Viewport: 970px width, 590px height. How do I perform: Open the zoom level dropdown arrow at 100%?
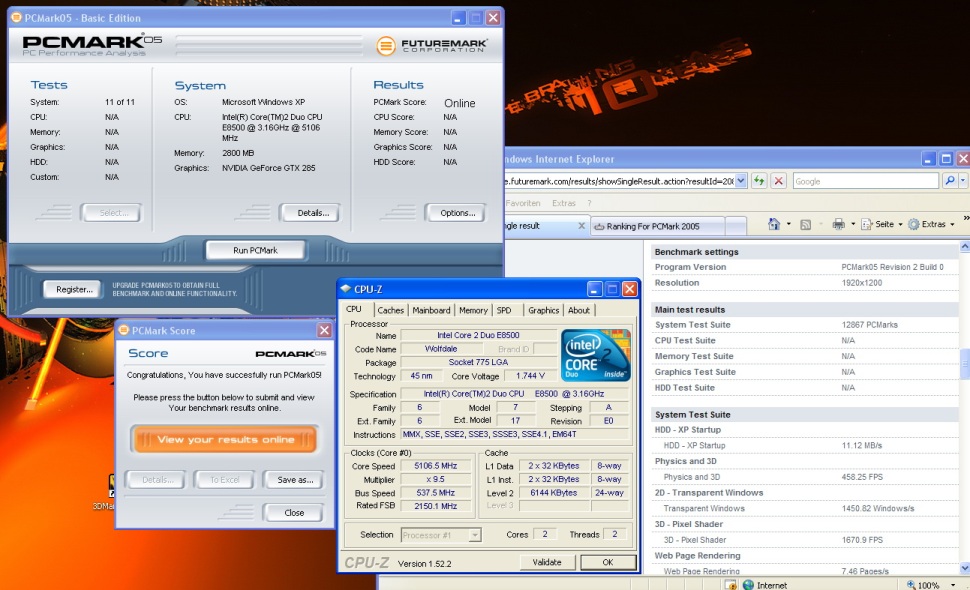(x=953, y=584)
